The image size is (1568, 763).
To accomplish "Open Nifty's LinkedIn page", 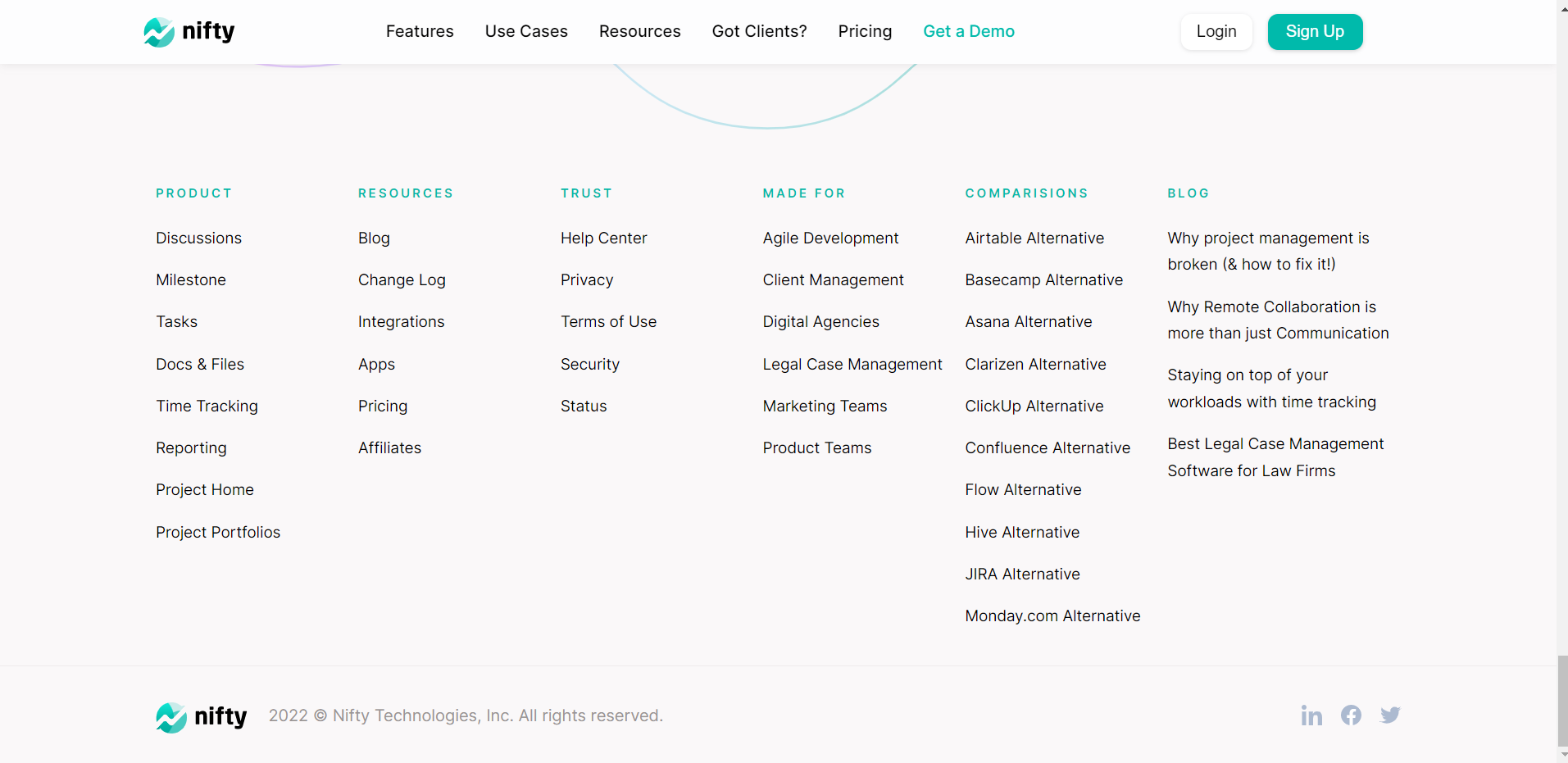I will [x=1310, y=715].
